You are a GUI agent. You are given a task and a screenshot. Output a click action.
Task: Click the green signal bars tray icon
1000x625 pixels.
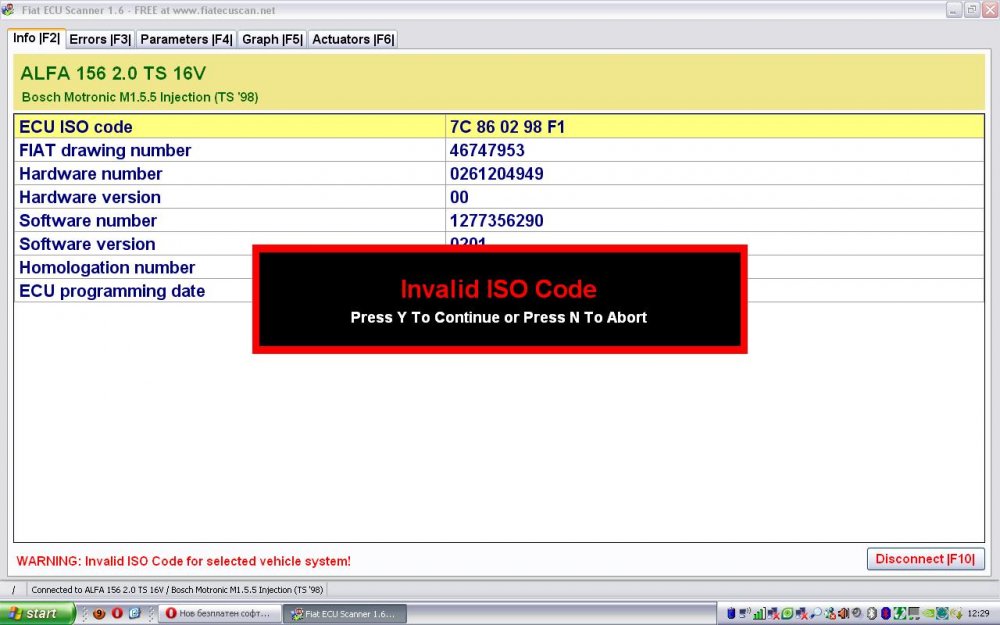click(x=759, y=613)
